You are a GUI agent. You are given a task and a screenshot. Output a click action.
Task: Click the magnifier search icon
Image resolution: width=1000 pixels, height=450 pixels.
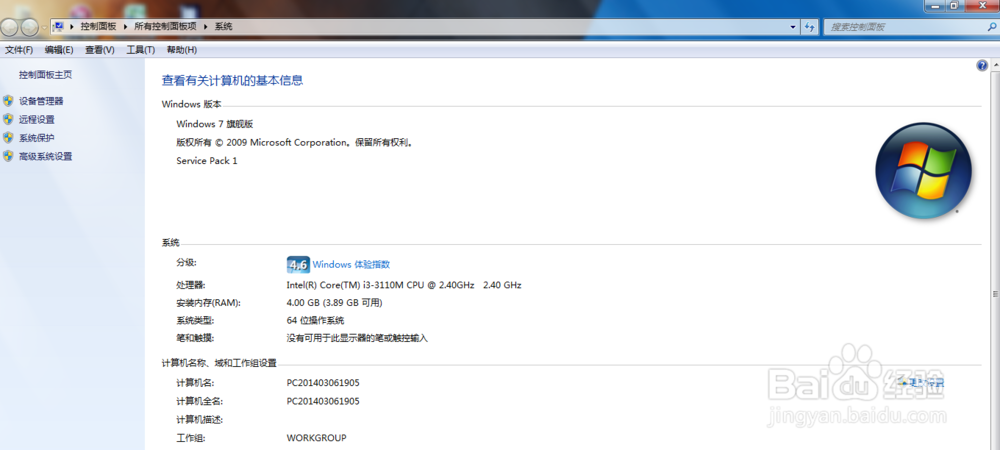(991, 27)
